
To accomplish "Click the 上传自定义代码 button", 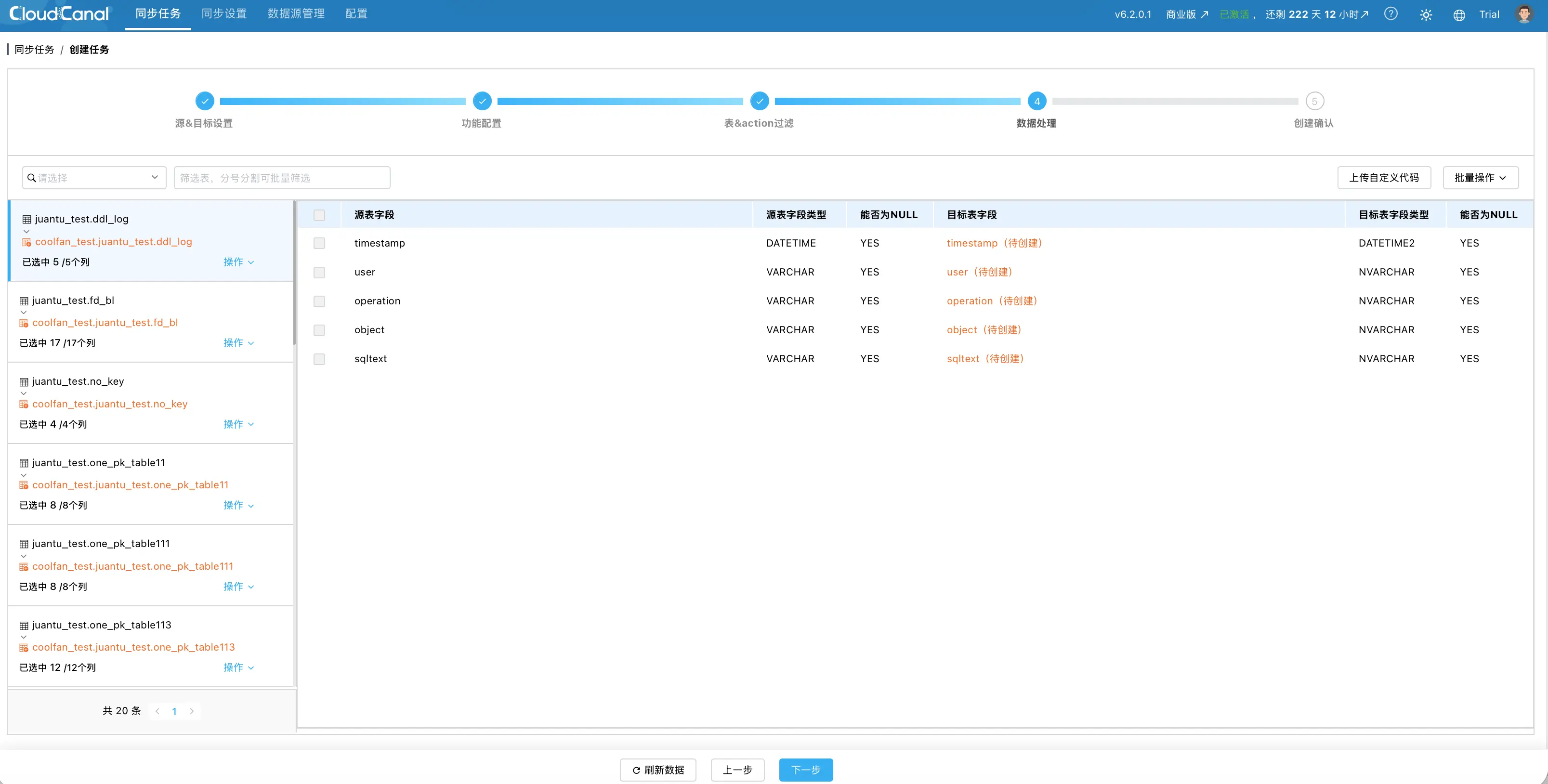I will [x=1384, y=178].
